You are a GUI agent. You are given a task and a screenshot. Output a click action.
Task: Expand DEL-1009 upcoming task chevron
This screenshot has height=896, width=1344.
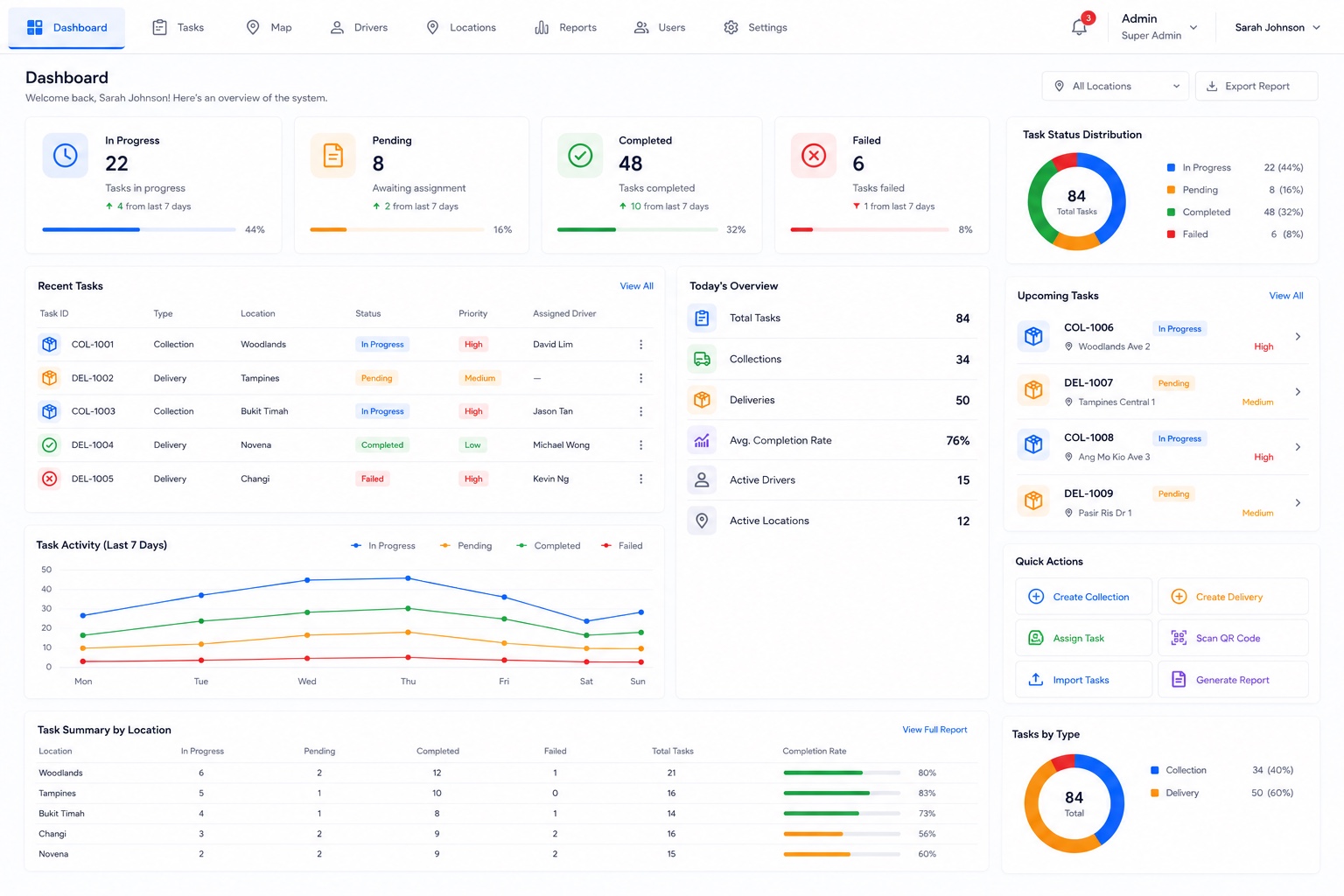[1298, 503]
